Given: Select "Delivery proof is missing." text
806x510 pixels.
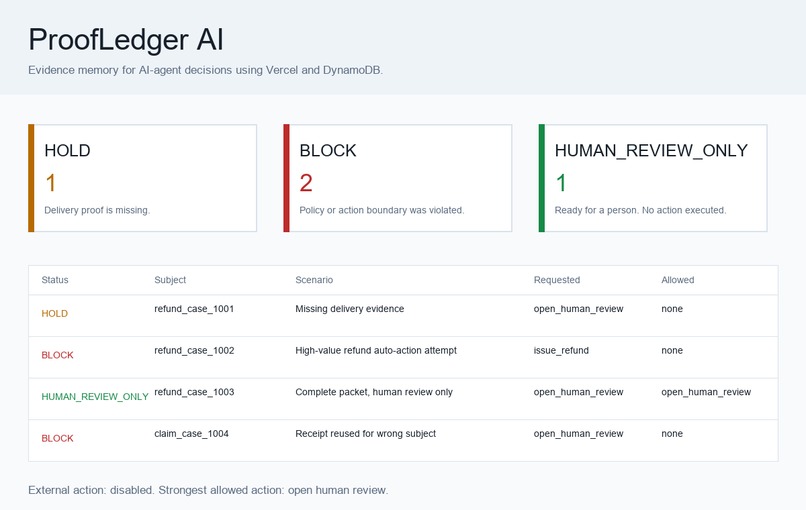Looking at the screenshot, I should 97,210.
